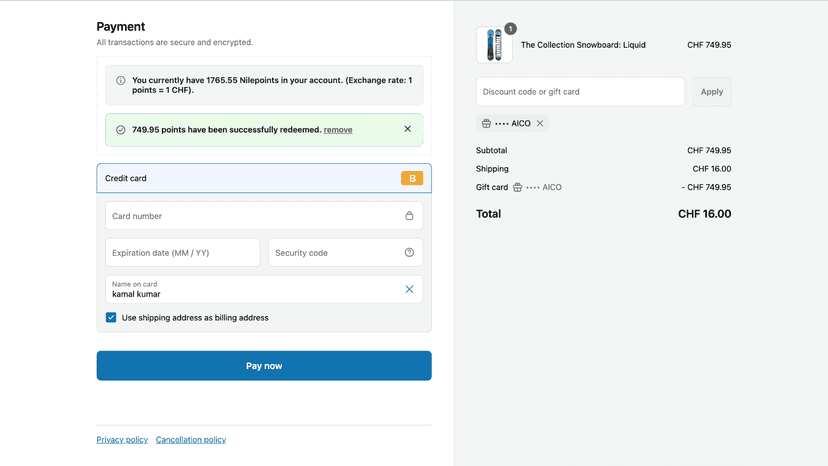Click the orange B card brand badge

point(412,179)
